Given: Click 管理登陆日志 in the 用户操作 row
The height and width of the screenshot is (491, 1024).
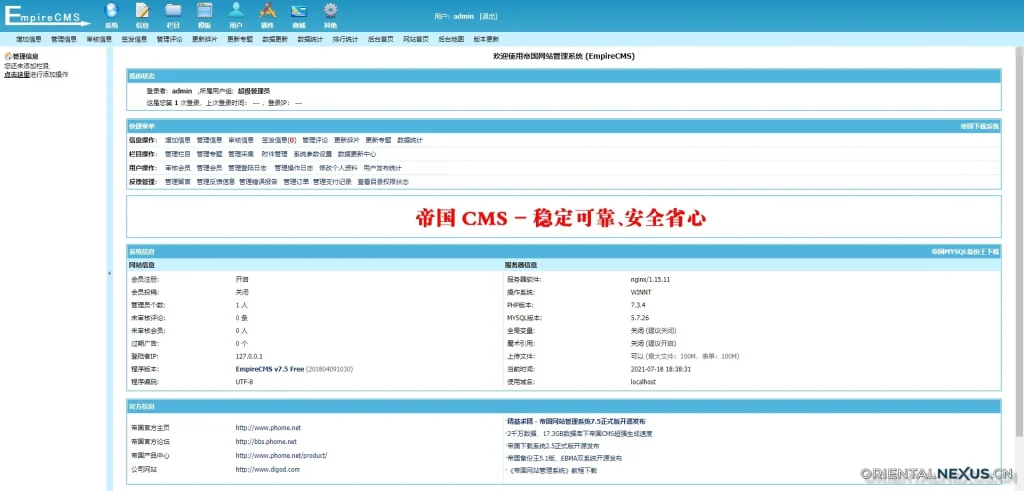Looking at the screenshot, I should pyautogui.click(x=248, y=168).
